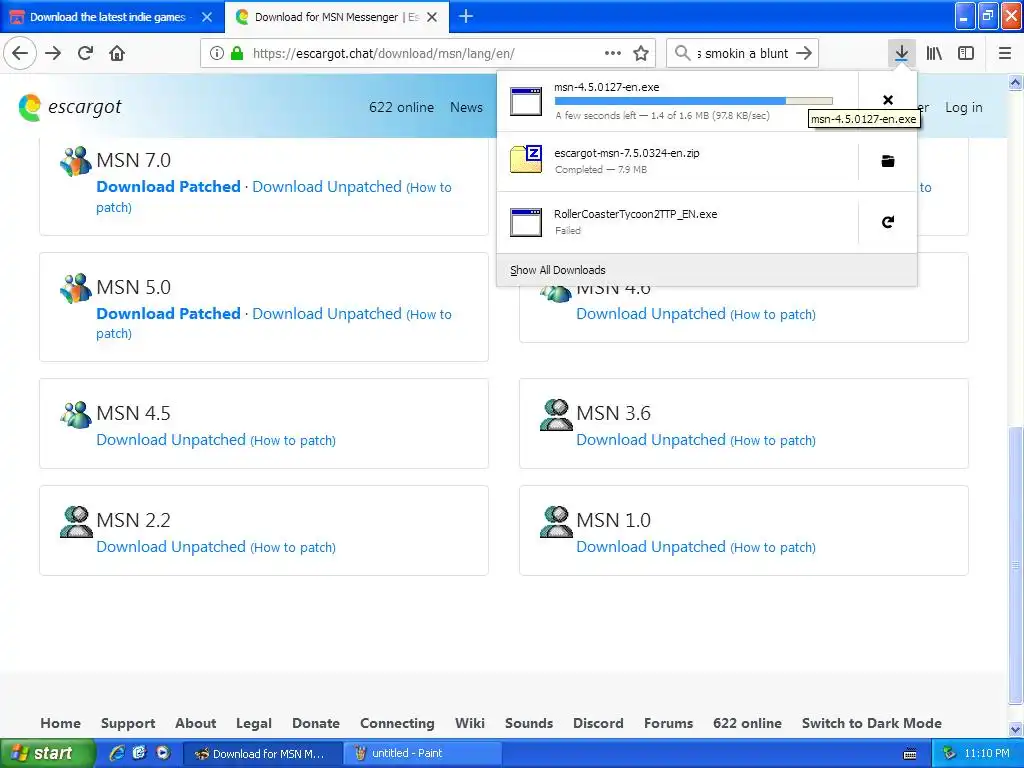Click the green padlock security icon
Viewport: 1024px width, 768px height.
click(x=237, y=53)
